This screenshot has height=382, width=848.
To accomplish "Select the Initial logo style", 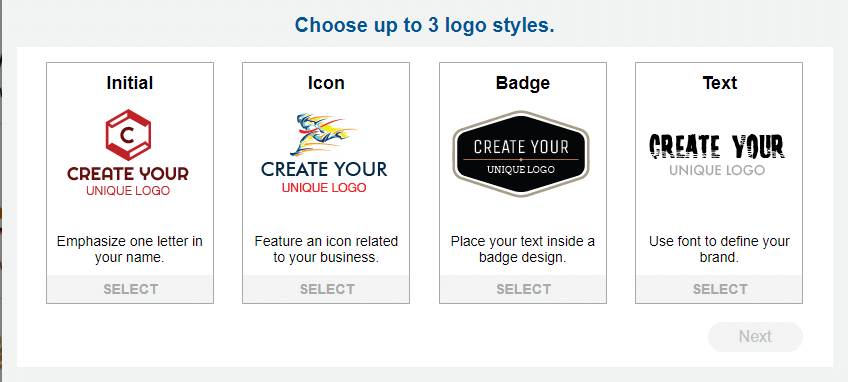I will pyautogui.click(x=130, y=289).
